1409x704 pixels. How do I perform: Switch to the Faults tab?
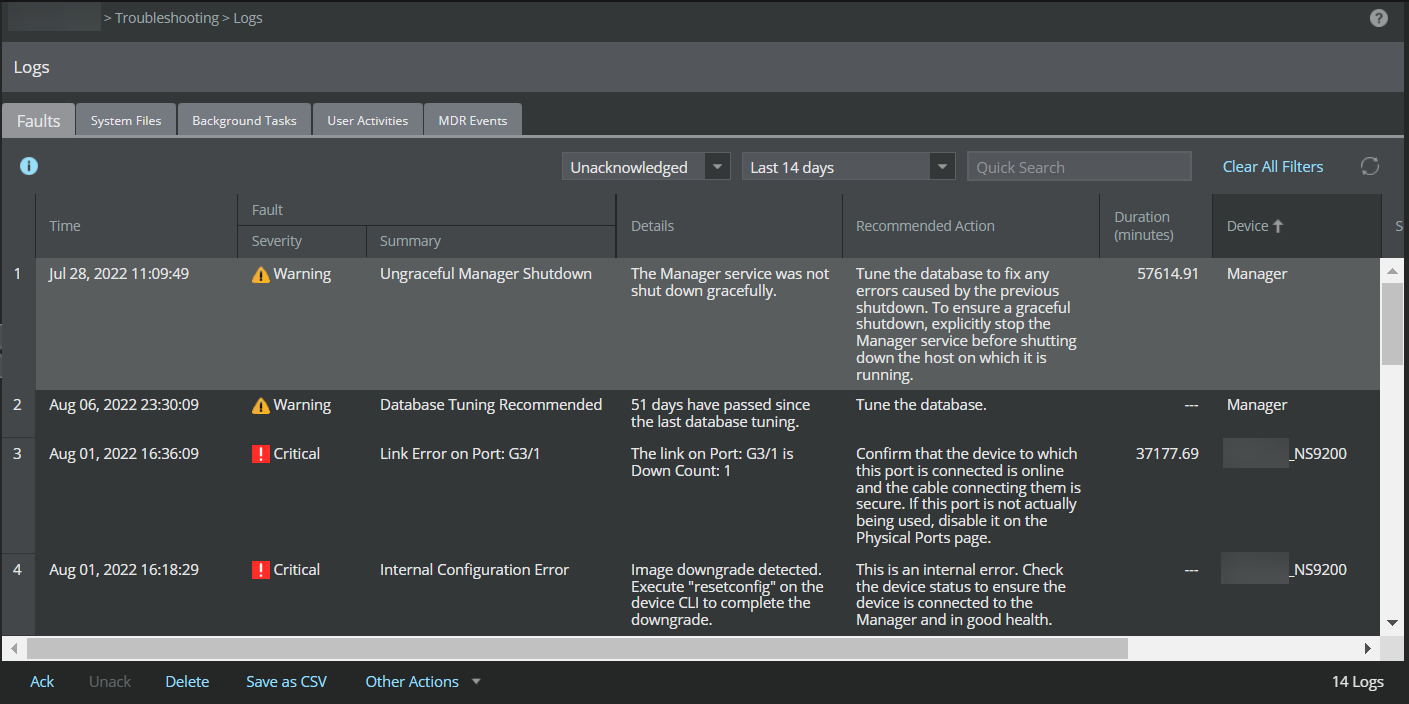click(x=39, y=121)
